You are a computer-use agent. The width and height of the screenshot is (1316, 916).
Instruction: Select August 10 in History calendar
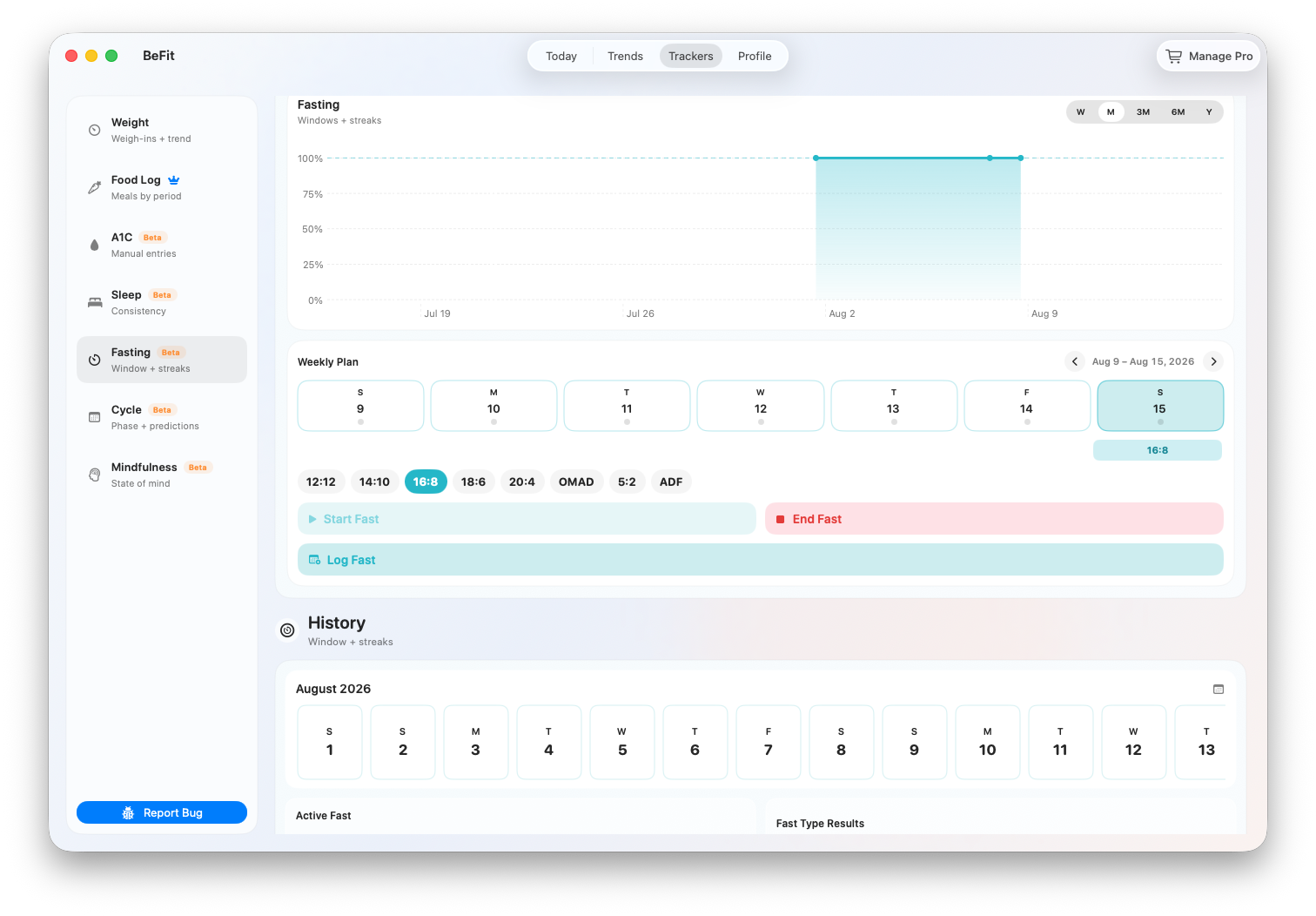click(988, 742)
